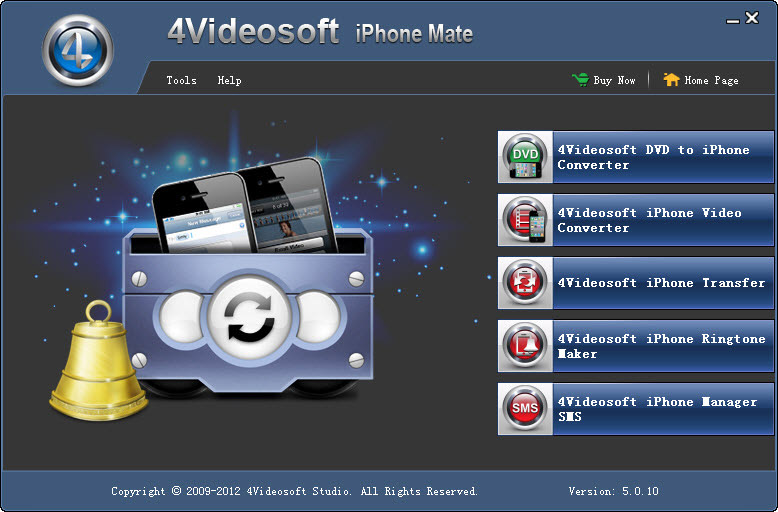Screen dimensions: 778x512
Task: Open the Tools menu
Action: click(x=182, y=80)
